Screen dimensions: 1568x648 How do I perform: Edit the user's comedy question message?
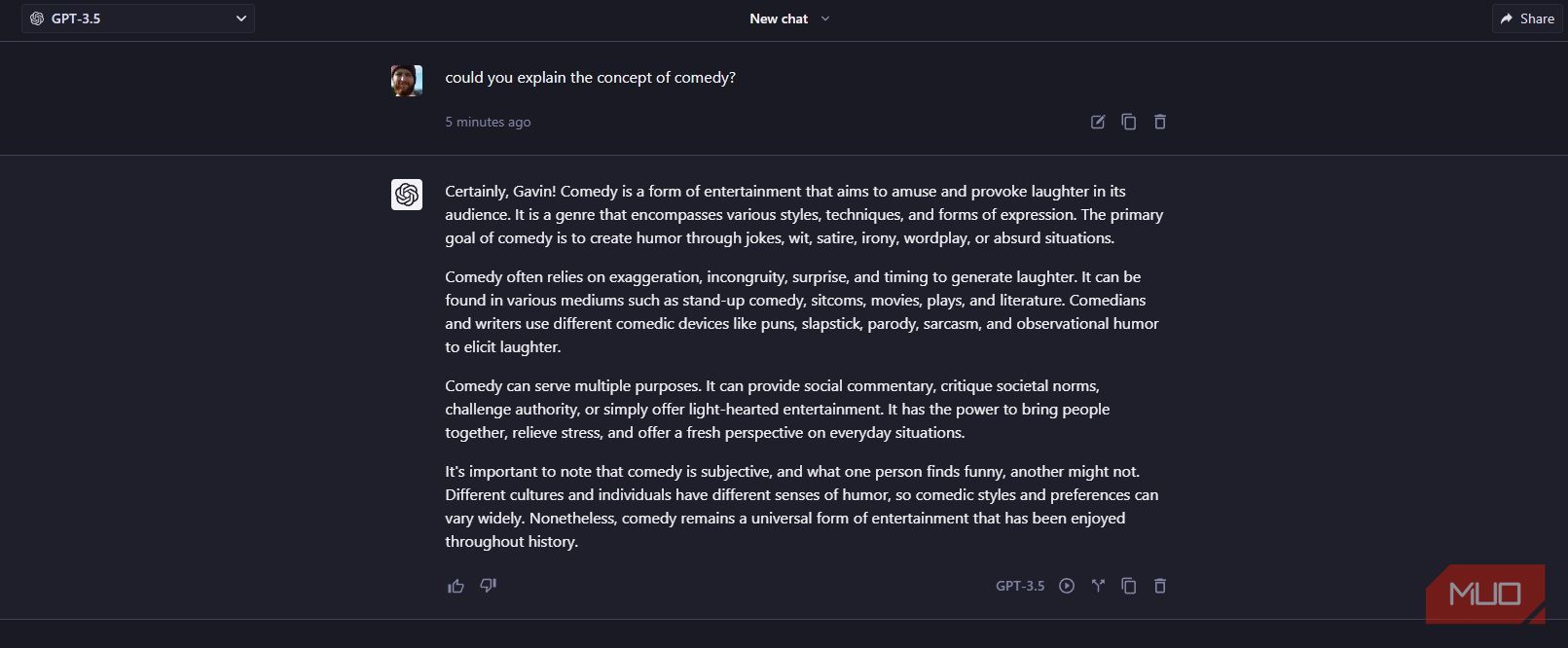click(1098, 122)
